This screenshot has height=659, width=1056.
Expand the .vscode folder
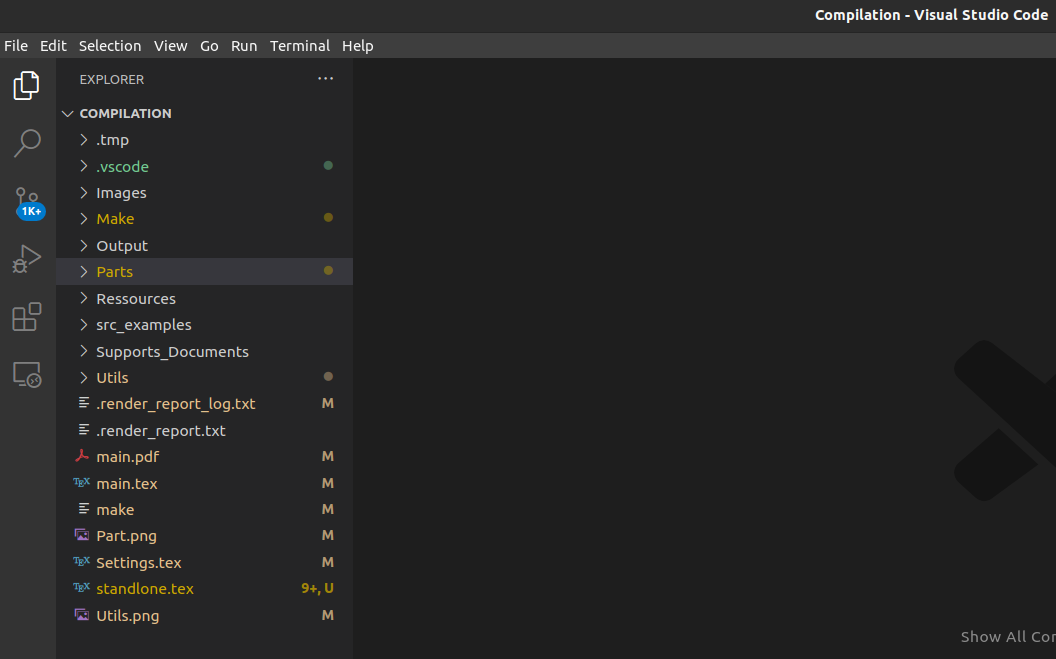84,166
